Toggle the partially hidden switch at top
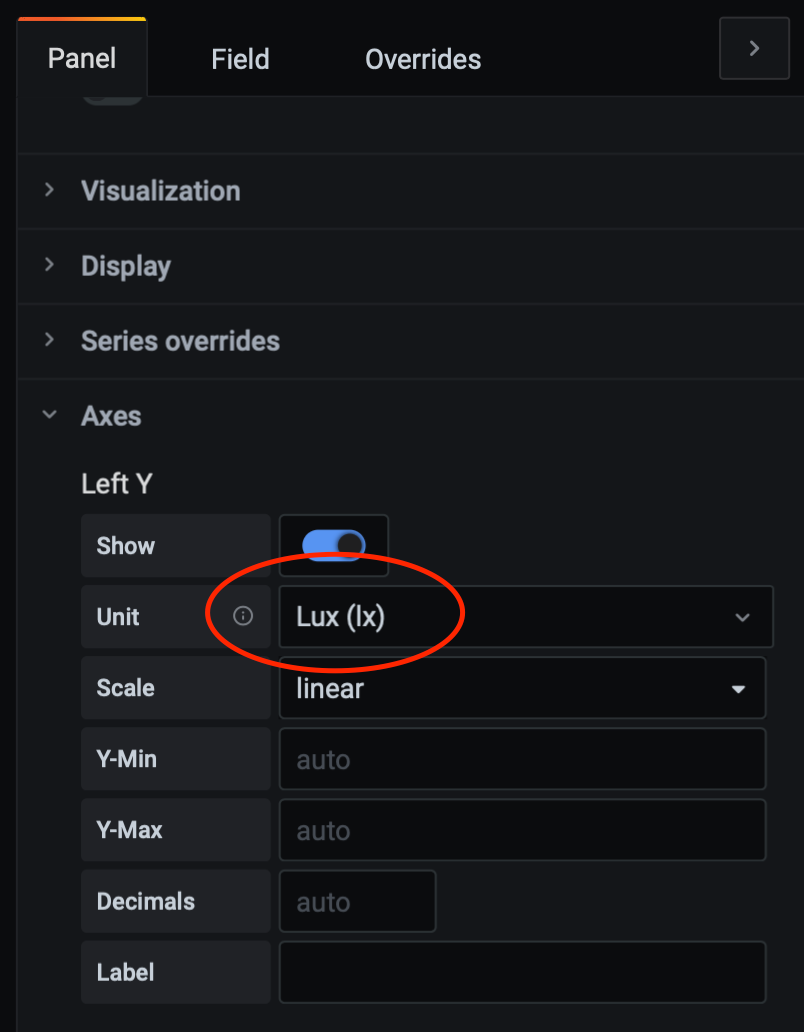The image size is (804, 1032). click(x=112, y=98)
